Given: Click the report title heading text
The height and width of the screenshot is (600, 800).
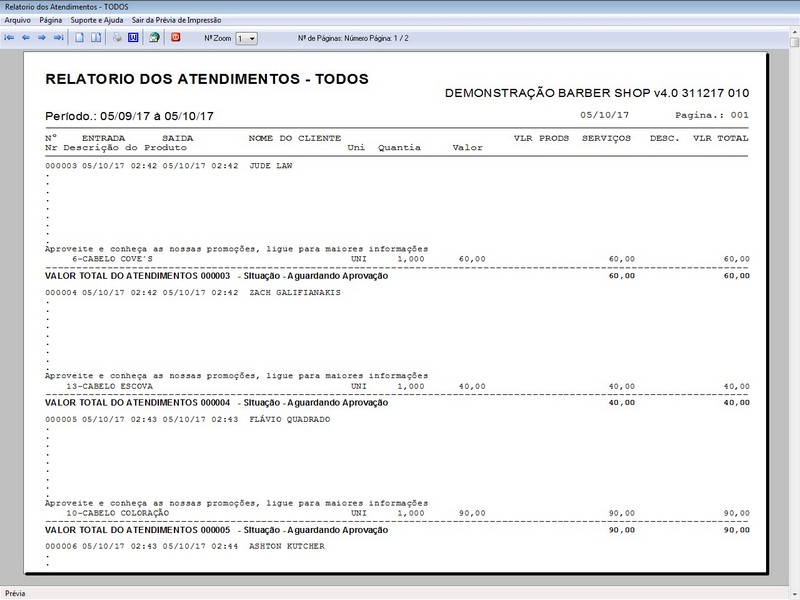Looking at the screenshot, I should pos(207,79).
